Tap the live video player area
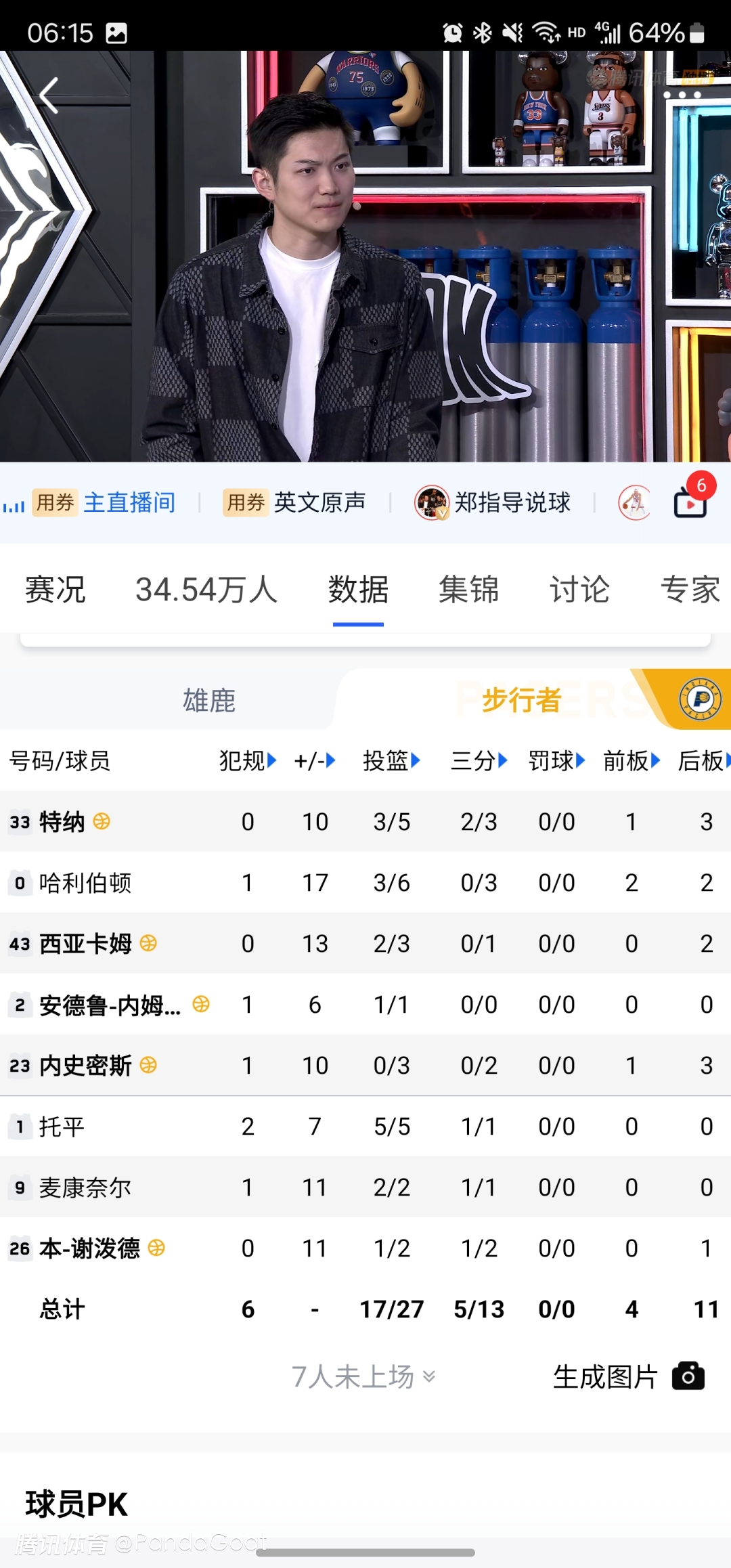Viewport: 731px width, 1568px height. pyautogui.click(x=365, y=271)
